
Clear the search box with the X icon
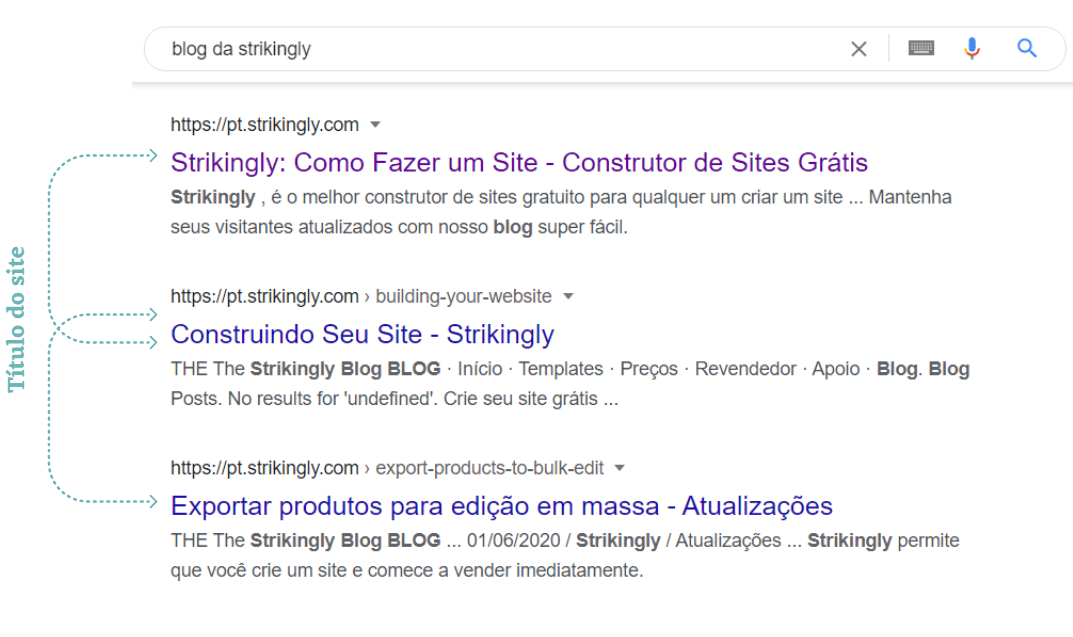858,49
